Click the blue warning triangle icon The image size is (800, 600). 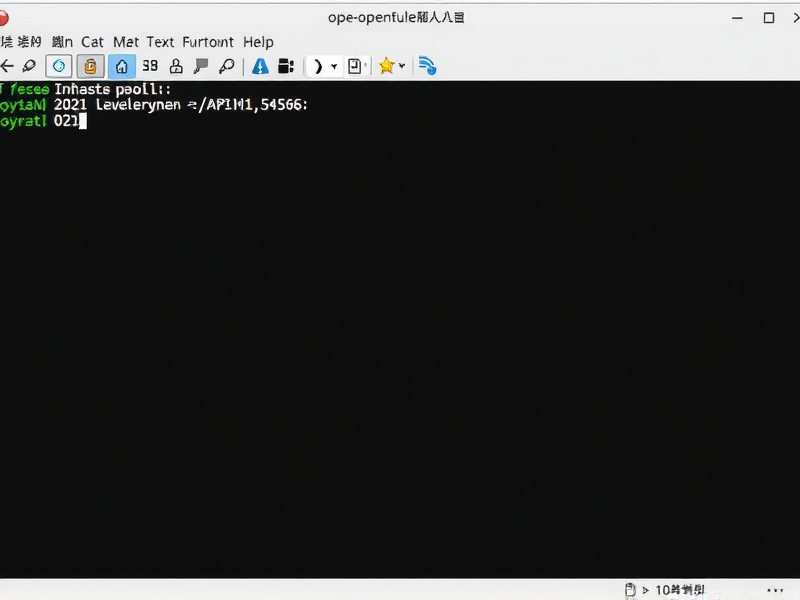[x=260, y=66]
